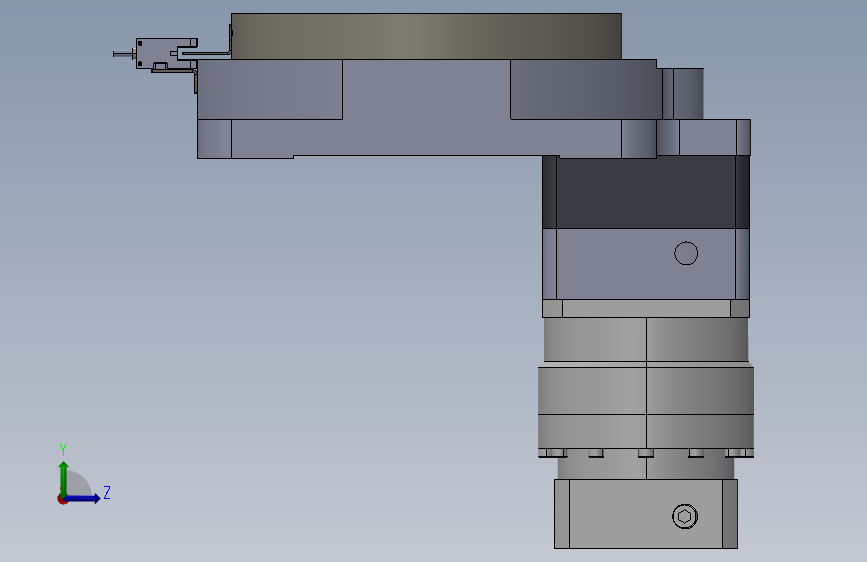The width and height of the screenshot is (867, 562).
Task: Select the small sensor switch at upper left
Action: coord(166,54)
